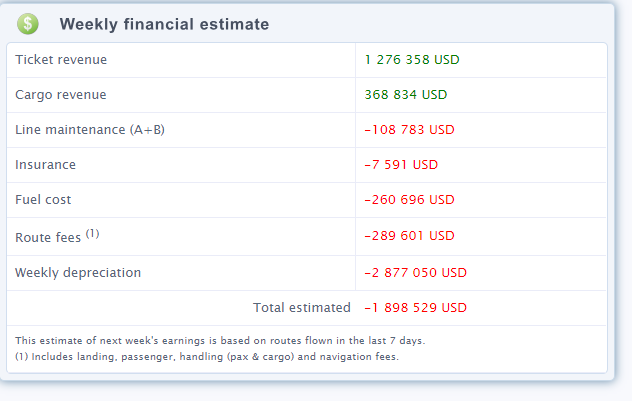Click the fuel cost value -260 696 USD
The image size is (632, 401).
pyautogui.click(x=409, y=200)
